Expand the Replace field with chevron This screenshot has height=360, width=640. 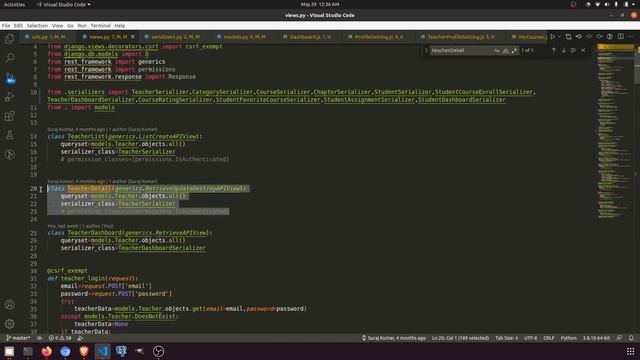pyautogui.click(x=426, y=50)
